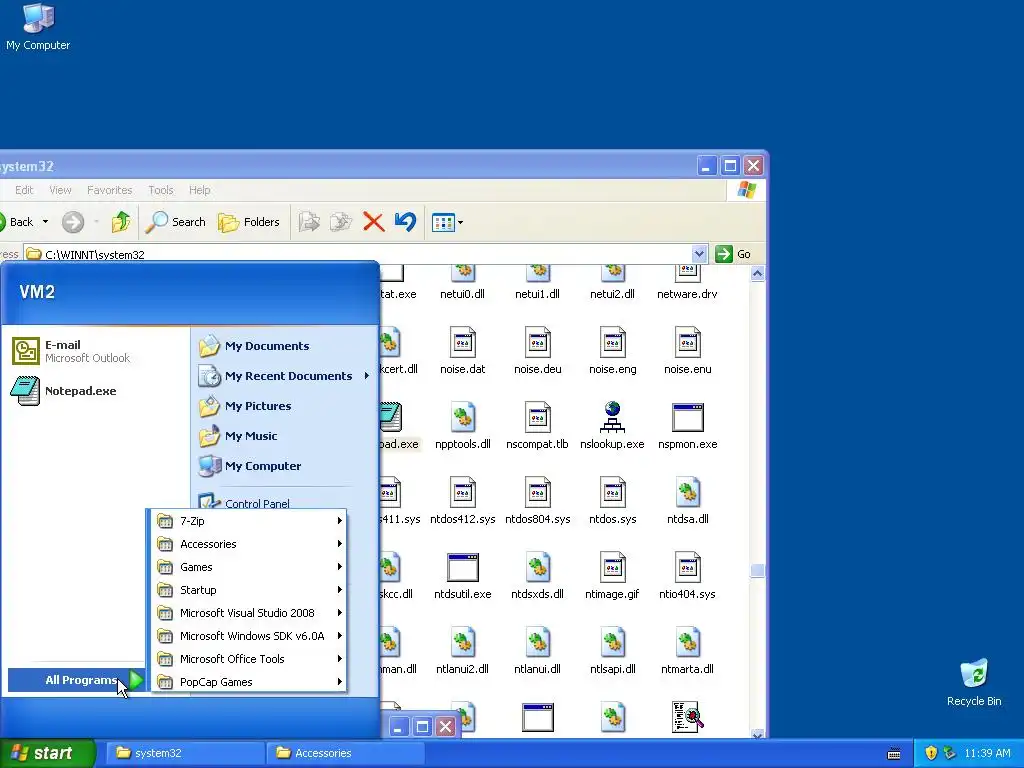Switch to system32 taskbar window
Viewport: 1024px width, 768px height.
(184, 753)
